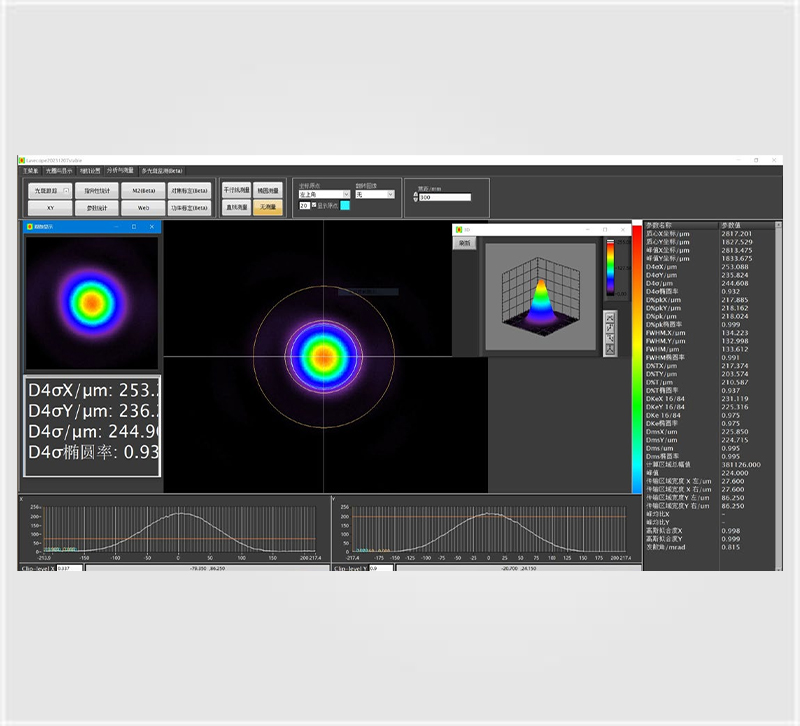The height and width of the screenshot is (726, 800).
Task: Toggle the 显示原点 checkbox
Action: point(314,205)
